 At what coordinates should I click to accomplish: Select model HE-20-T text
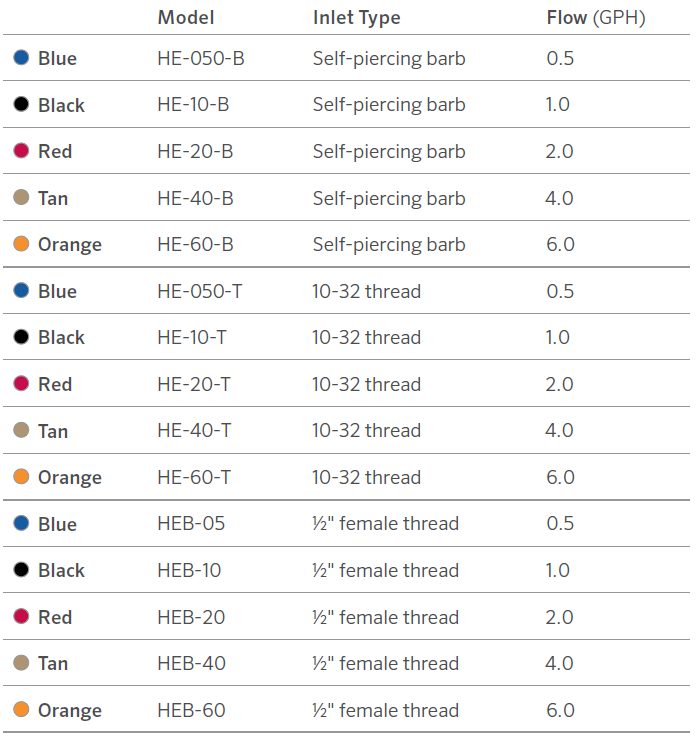tap(194, 384)
